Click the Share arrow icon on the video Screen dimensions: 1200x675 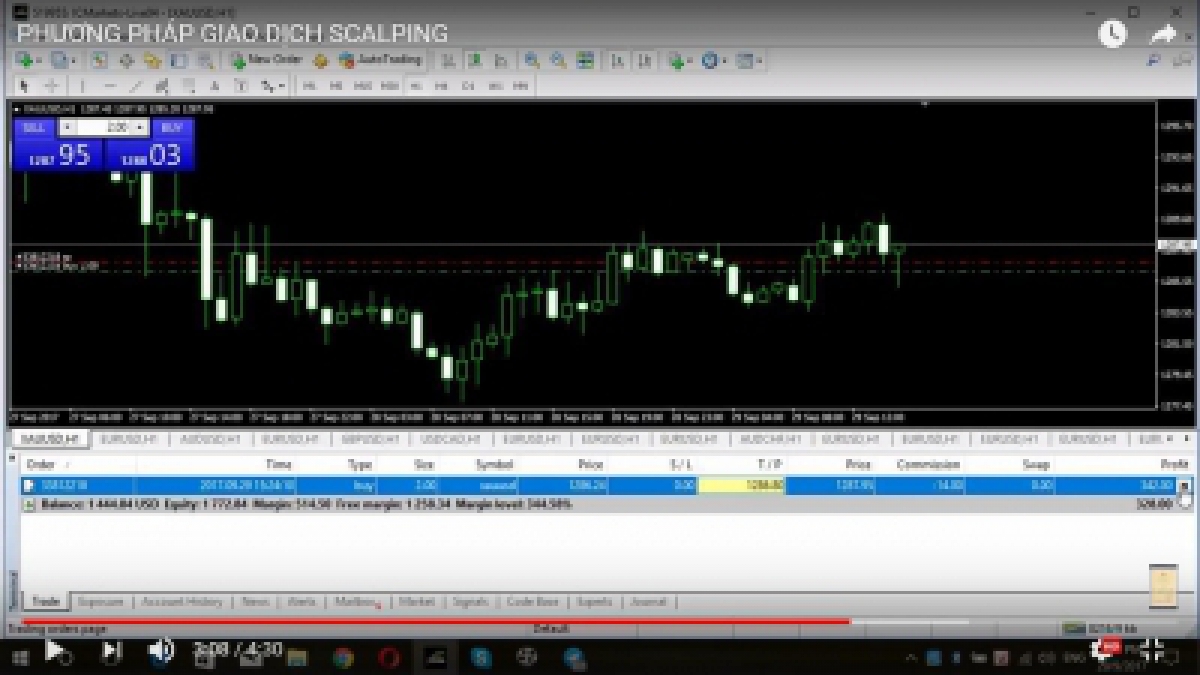click(1164, 33)
